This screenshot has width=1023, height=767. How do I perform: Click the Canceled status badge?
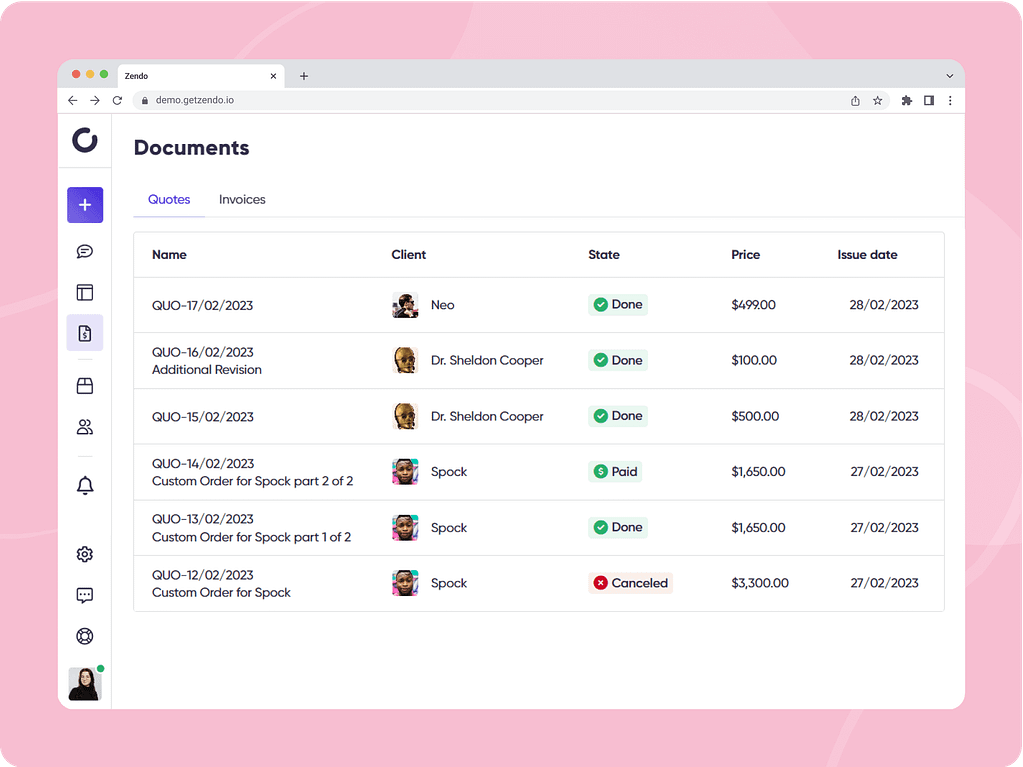point(630,583)
